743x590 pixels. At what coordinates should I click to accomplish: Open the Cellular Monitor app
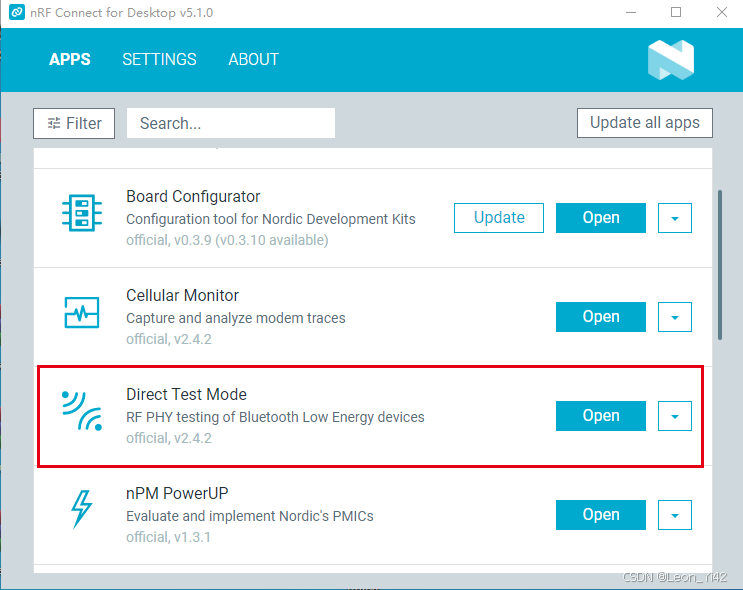601,317
